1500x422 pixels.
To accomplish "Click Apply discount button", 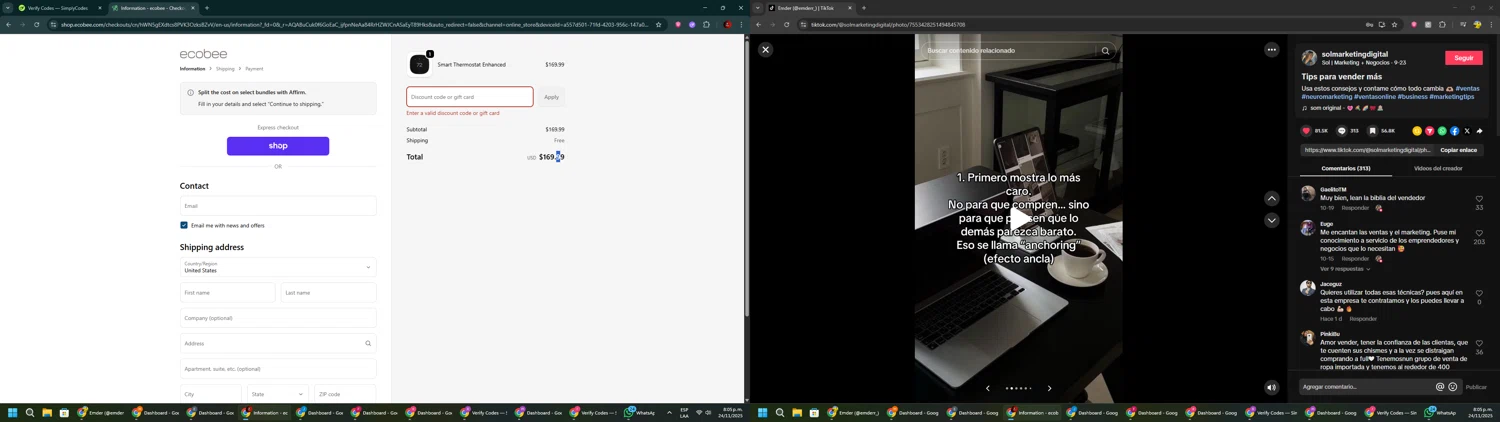I will point(551,97).
